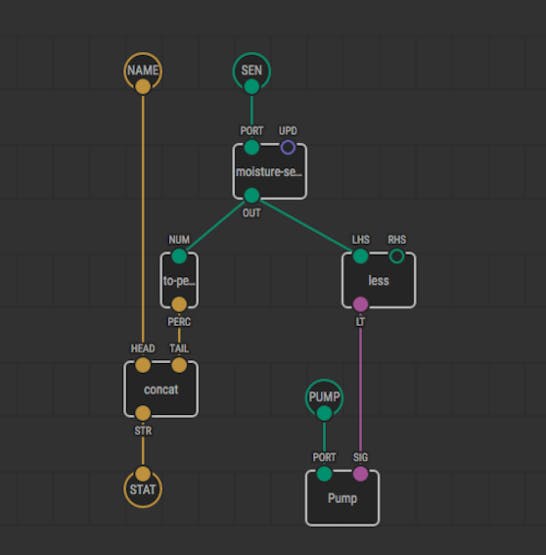The width and height of the screenshot is (546, 555).
Task: Select the to-pe... node
Action: click(x=179, y=280)
